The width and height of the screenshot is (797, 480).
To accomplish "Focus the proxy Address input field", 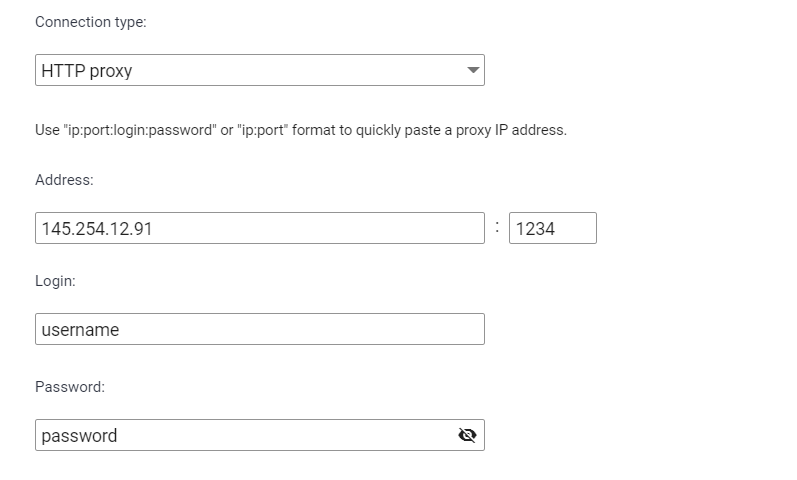I will click(x=260, y=228).
